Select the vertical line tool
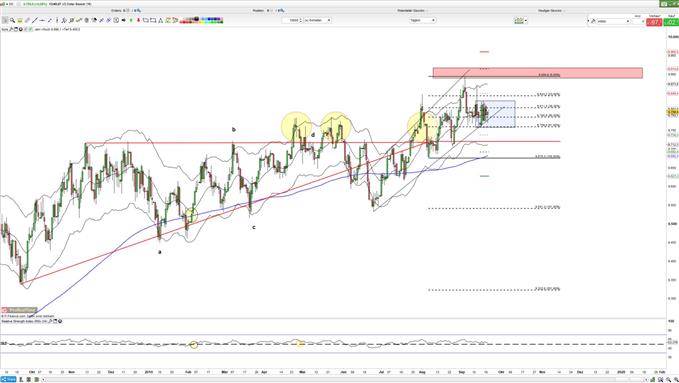The image size is (679, 383). (57, 20)
